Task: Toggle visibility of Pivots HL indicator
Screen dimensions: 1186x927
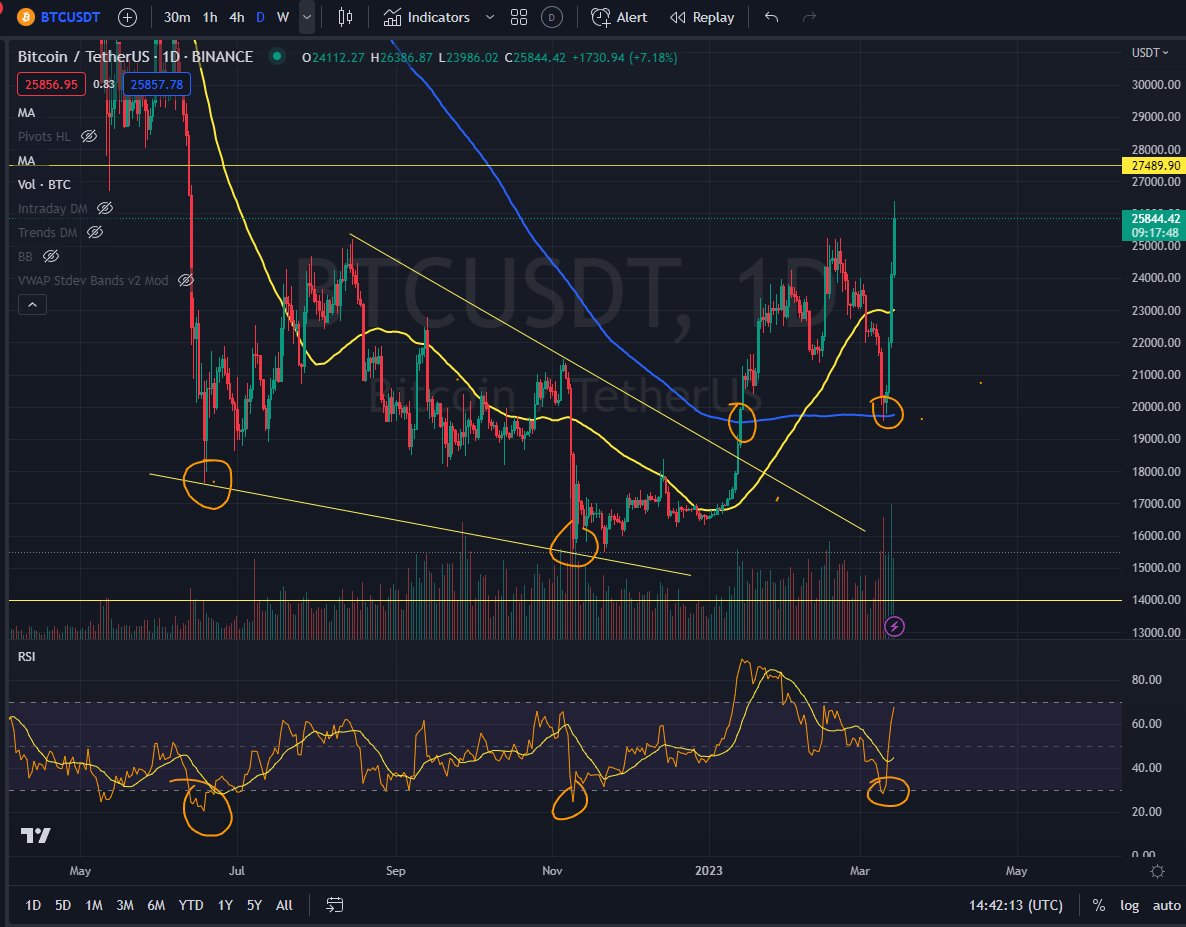Action: click(89, 136)
